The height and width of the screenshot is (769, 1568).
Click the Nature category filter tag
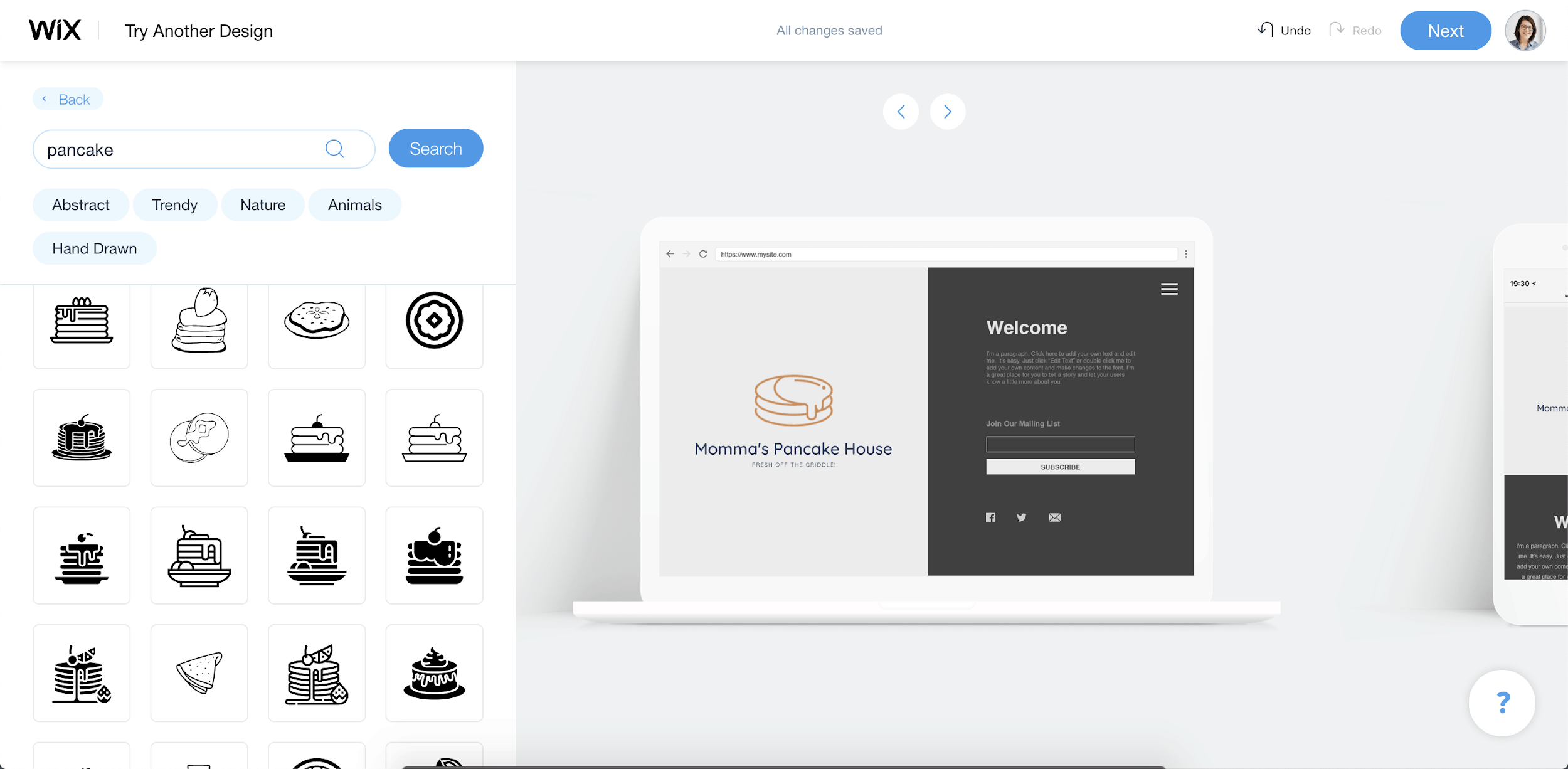(263, 204)
